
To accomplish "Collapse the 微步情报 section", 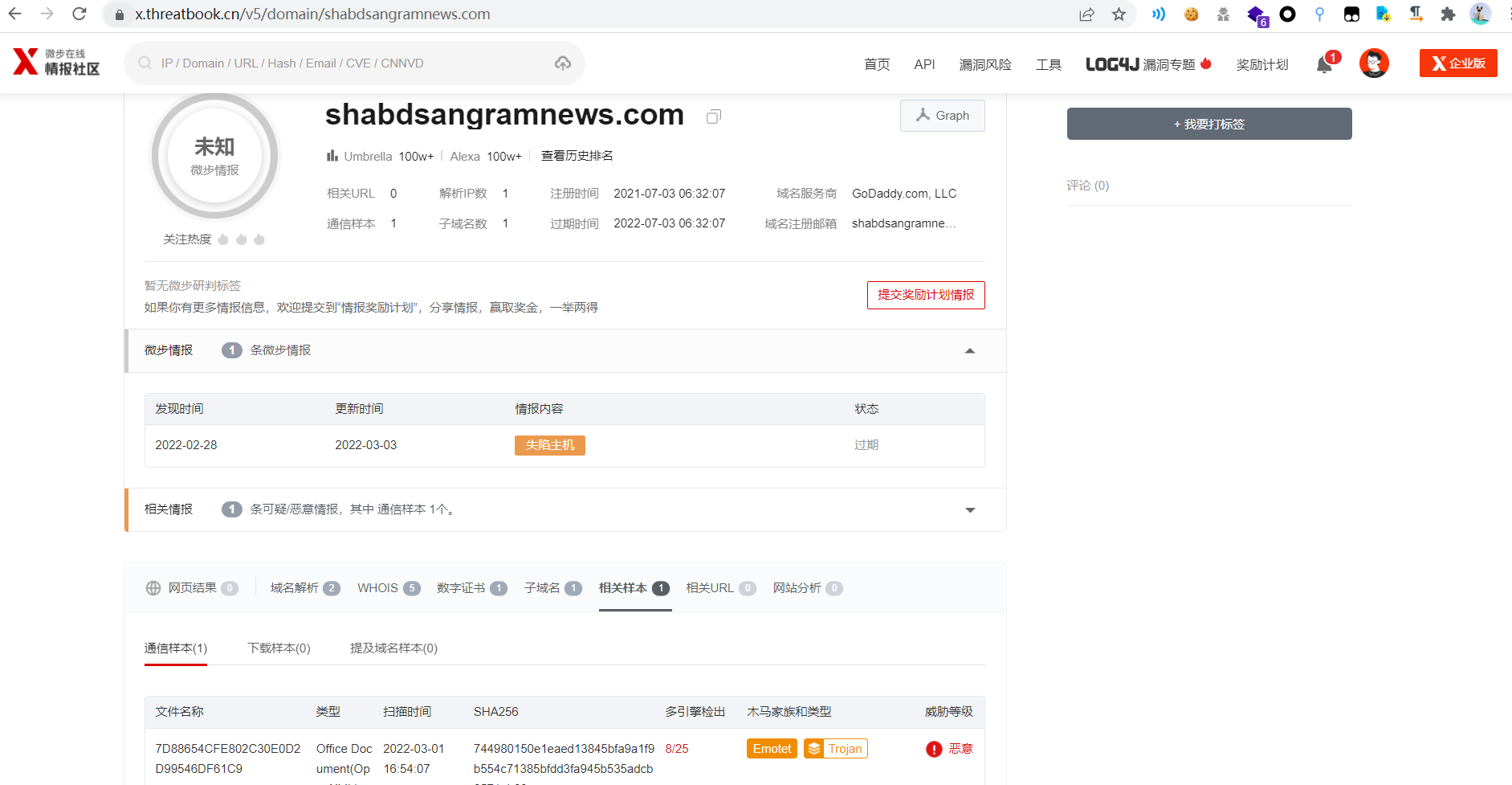I will tap(969, 351).
